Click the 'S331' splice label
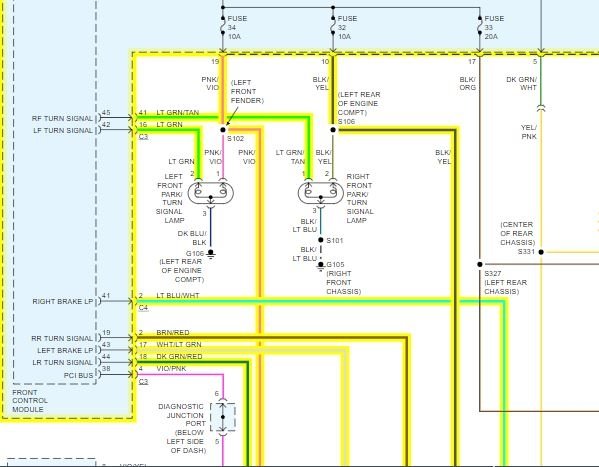Image resolution: width=599 pixels, height=467 pixels. point(526,252)
